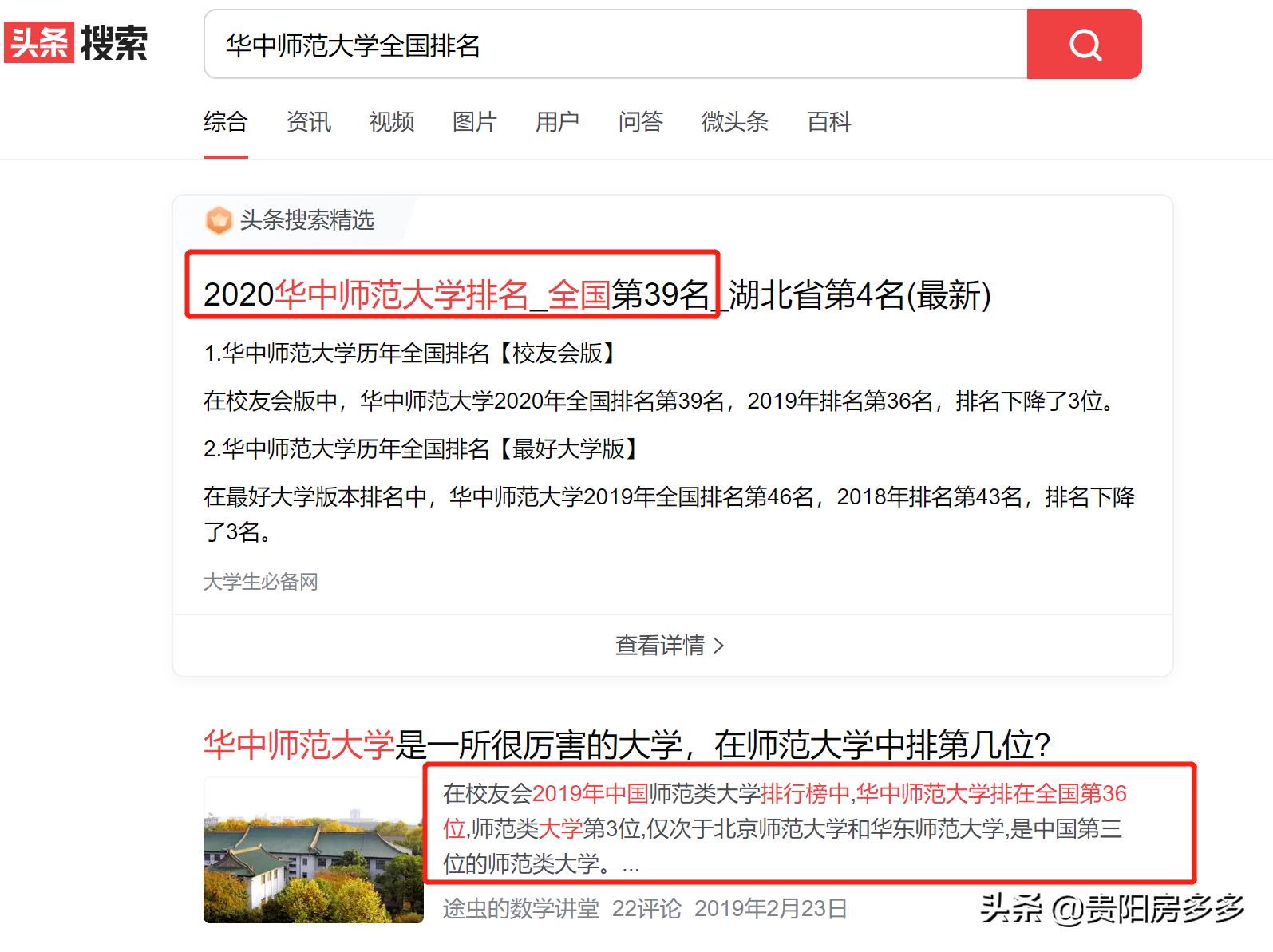Click the sentence starting 在最好大学版本排名中
1273x952 pixels.
coord(669,514)
